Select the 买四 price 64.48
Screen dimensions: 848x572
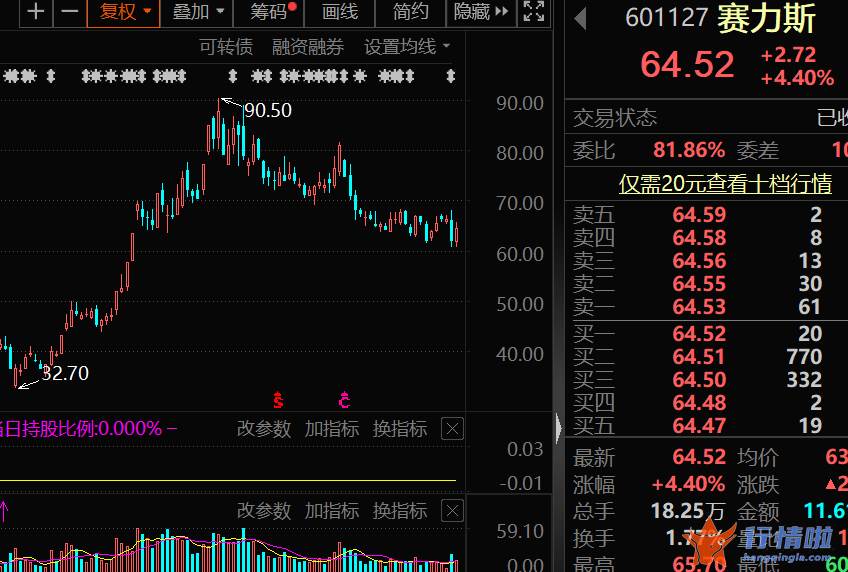coord(699,402)
